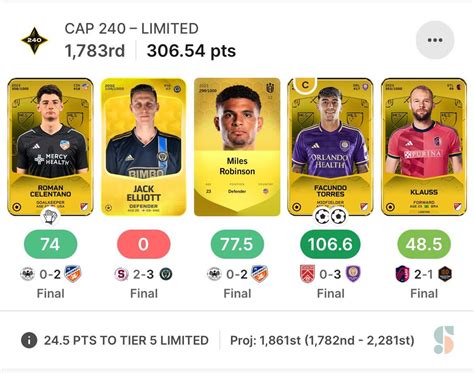Click the Orlando City crest beside 0-3
474x373 pixels.
click(x=353, y=274)
